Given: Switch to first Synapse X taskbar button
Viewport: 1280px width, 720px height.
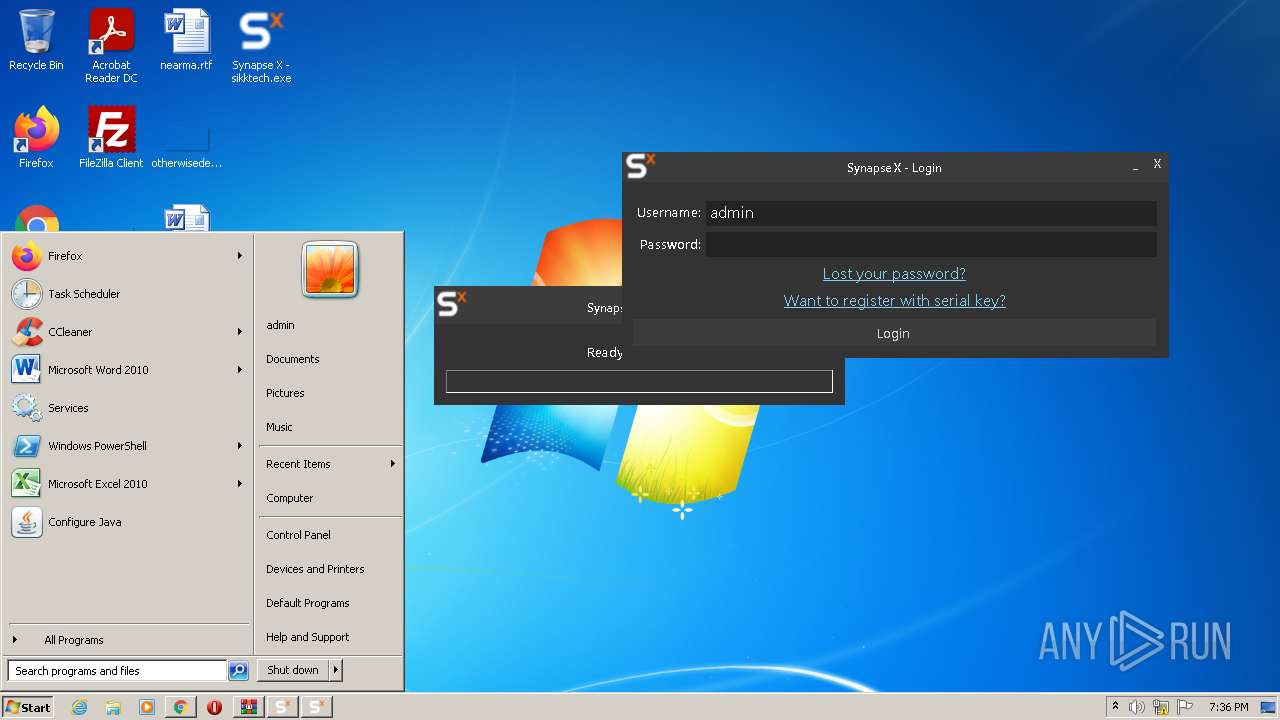Looking at the screenshot, I should [x=282, y=707].
